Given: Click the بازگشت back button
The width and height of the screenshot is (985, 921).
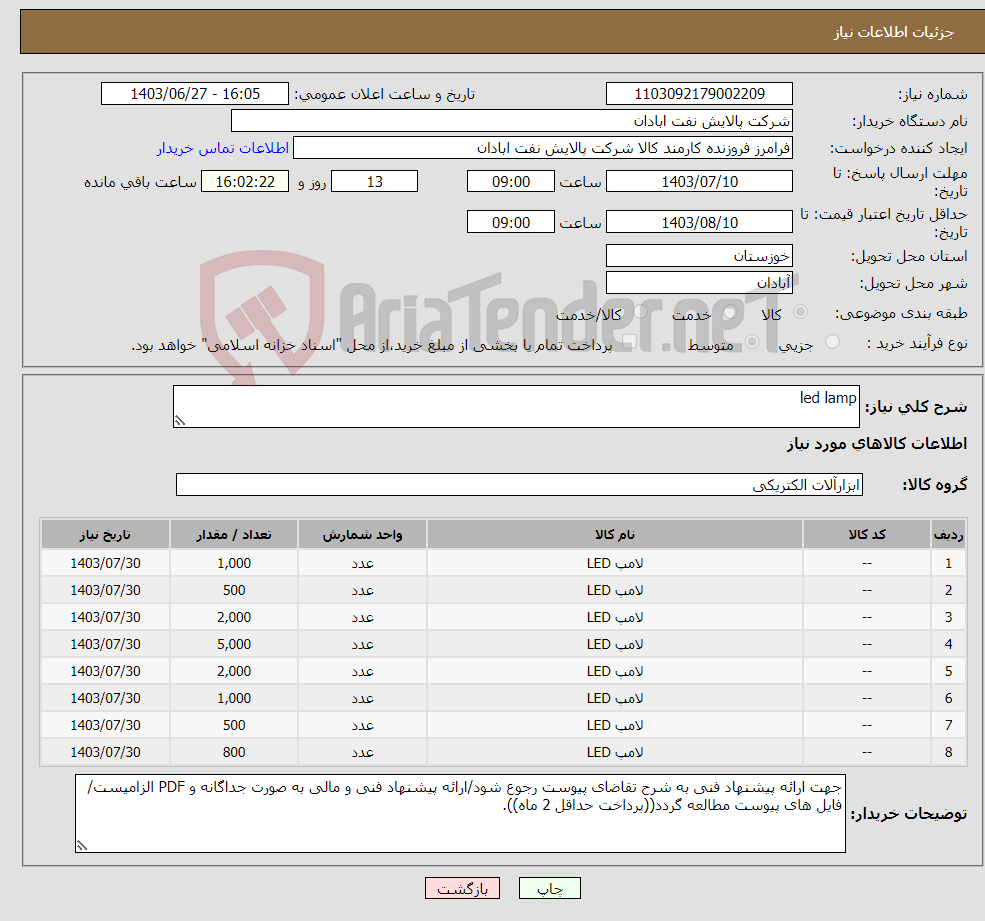Looking at the screenshot, I should (462, 888).
